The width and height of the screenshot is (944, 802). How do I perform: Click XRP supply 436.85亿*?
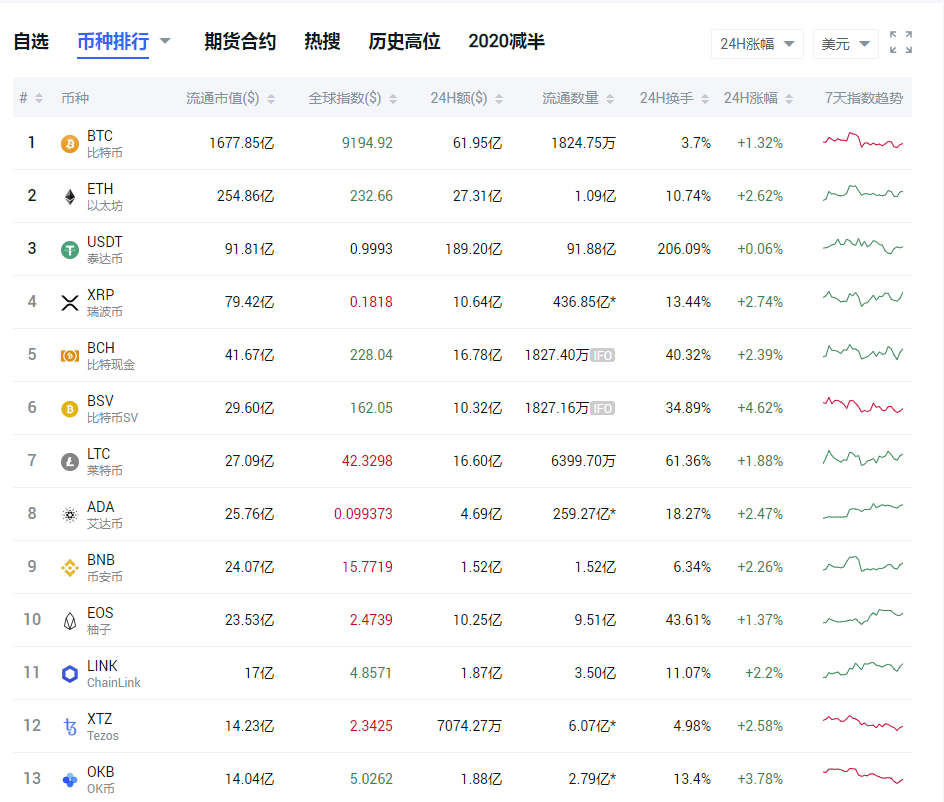[584, 302]
